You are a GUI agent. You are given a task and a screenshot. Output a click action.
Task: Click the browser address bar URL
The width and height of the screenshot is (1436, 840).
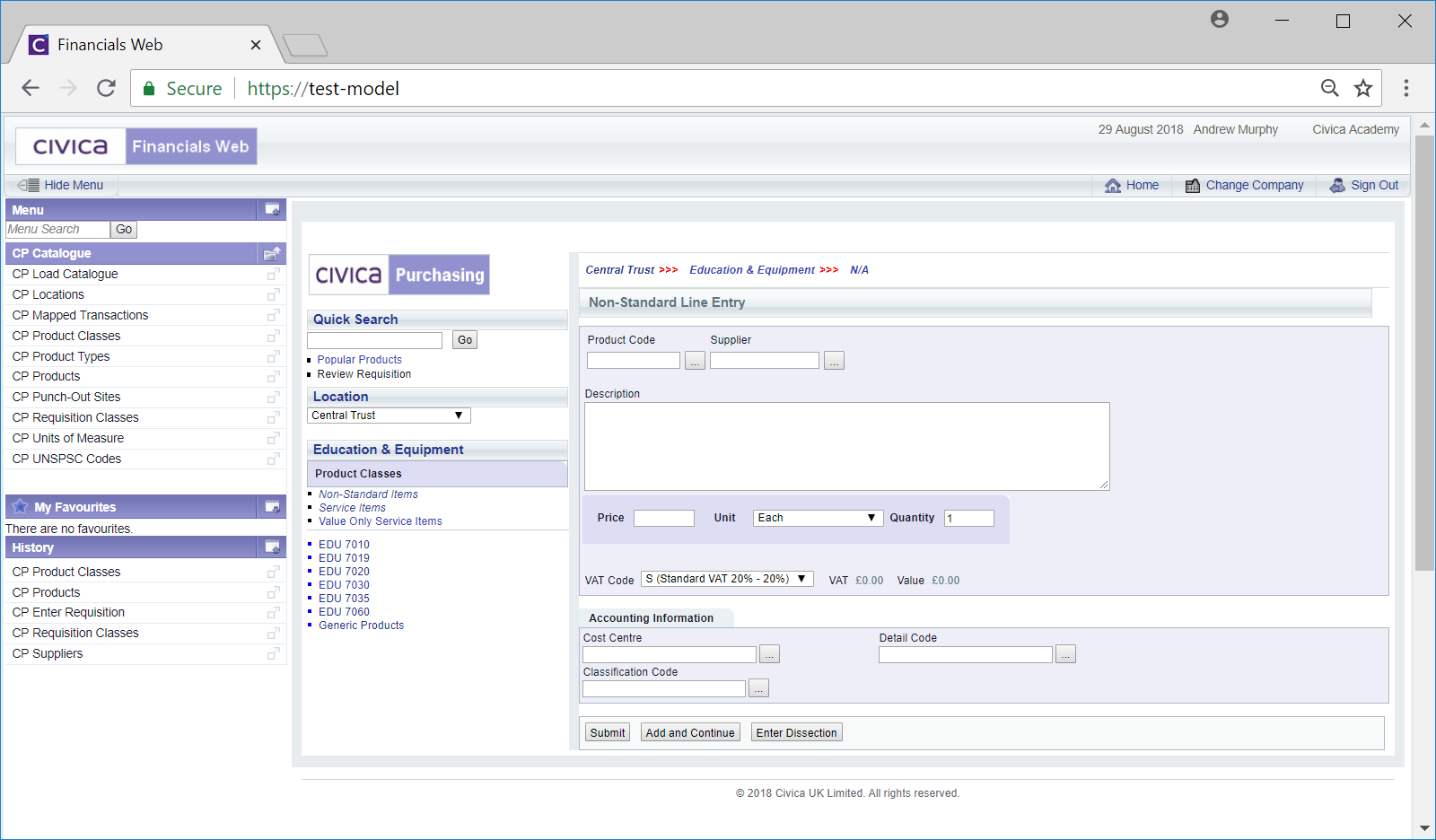click(323, 88)
